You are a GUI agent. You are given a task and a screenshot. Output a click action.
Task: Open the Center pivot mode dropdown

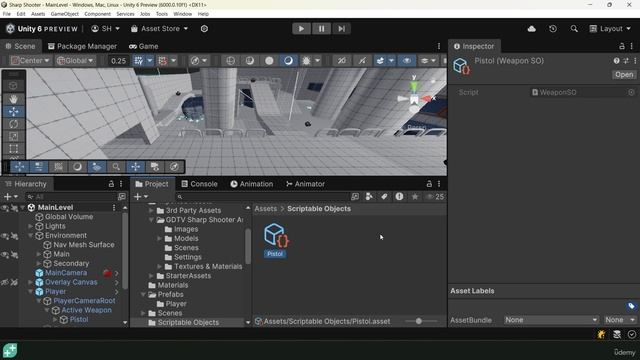coord(30,61)
